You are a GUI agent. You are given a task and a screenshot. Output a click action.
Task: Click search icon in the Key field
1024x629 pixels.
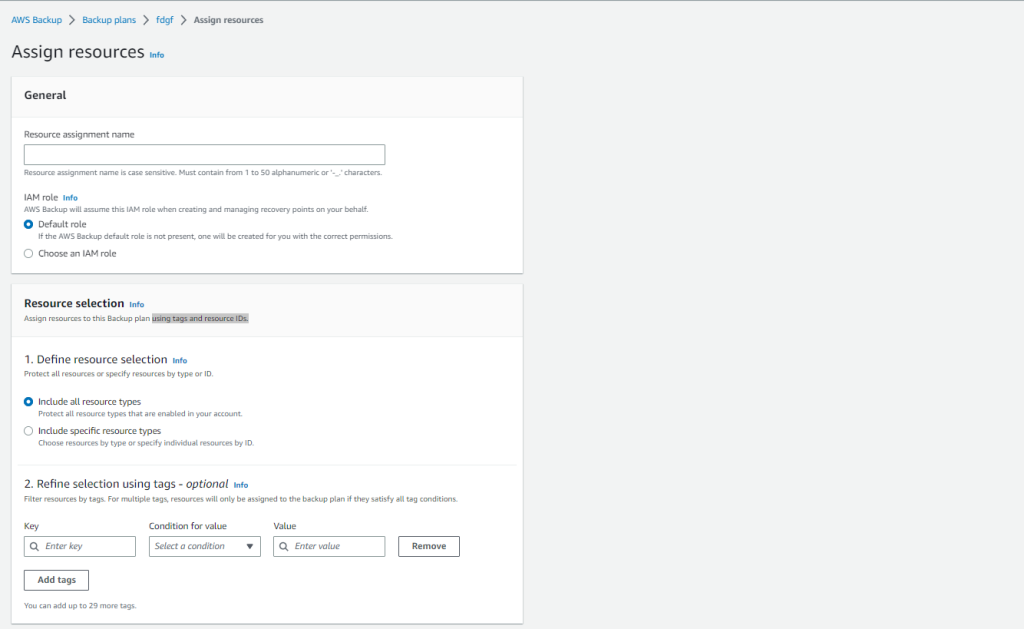tap(35, 546)
